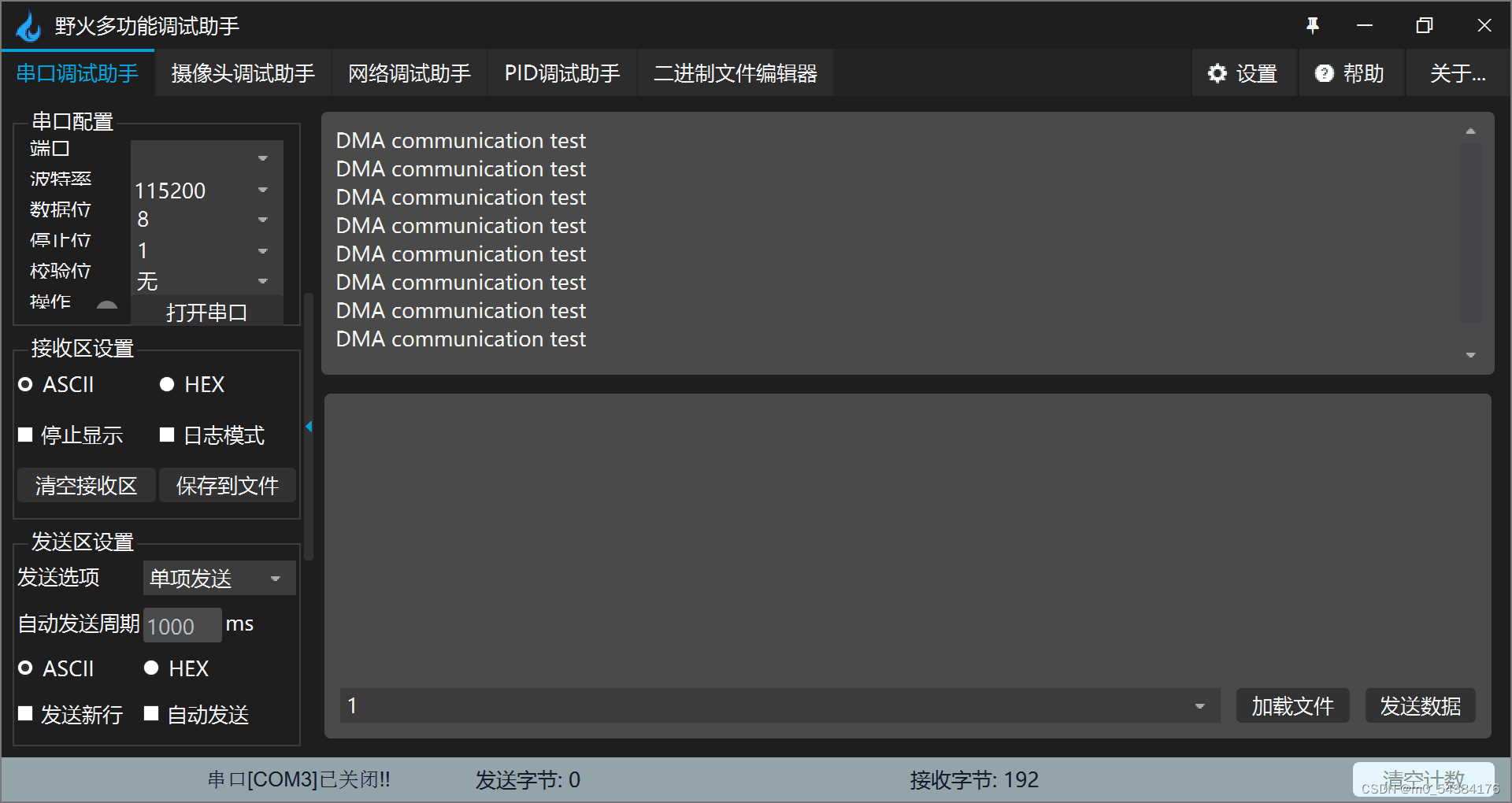Click the flame logo in the title bar
Viewport: 1512px width, 803px height.
click(x=28, y=25)
